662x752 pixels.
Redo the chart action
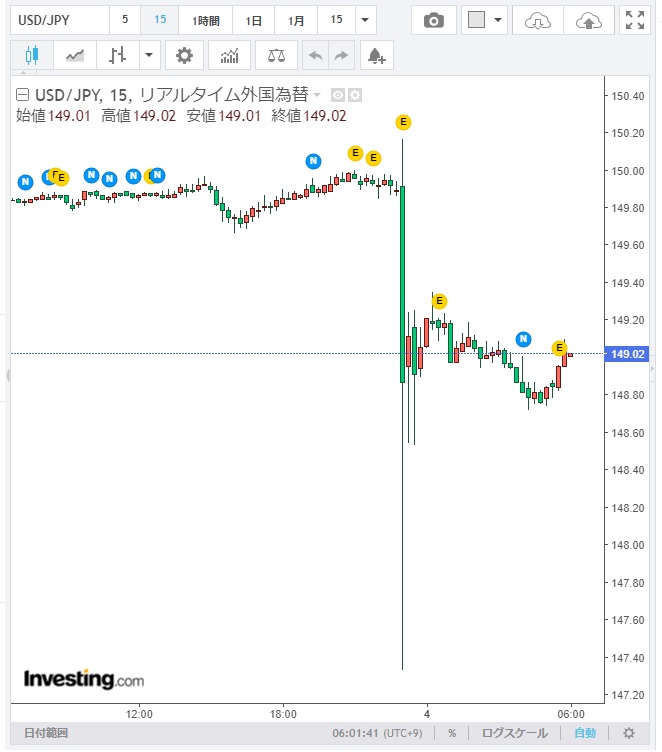(341, 56)
